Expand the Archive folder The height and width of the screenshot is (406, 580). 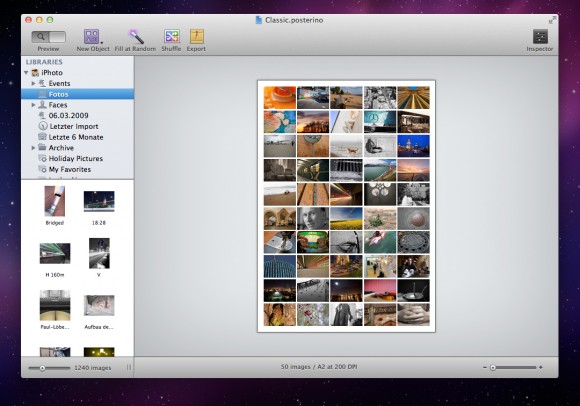[33, 148]
